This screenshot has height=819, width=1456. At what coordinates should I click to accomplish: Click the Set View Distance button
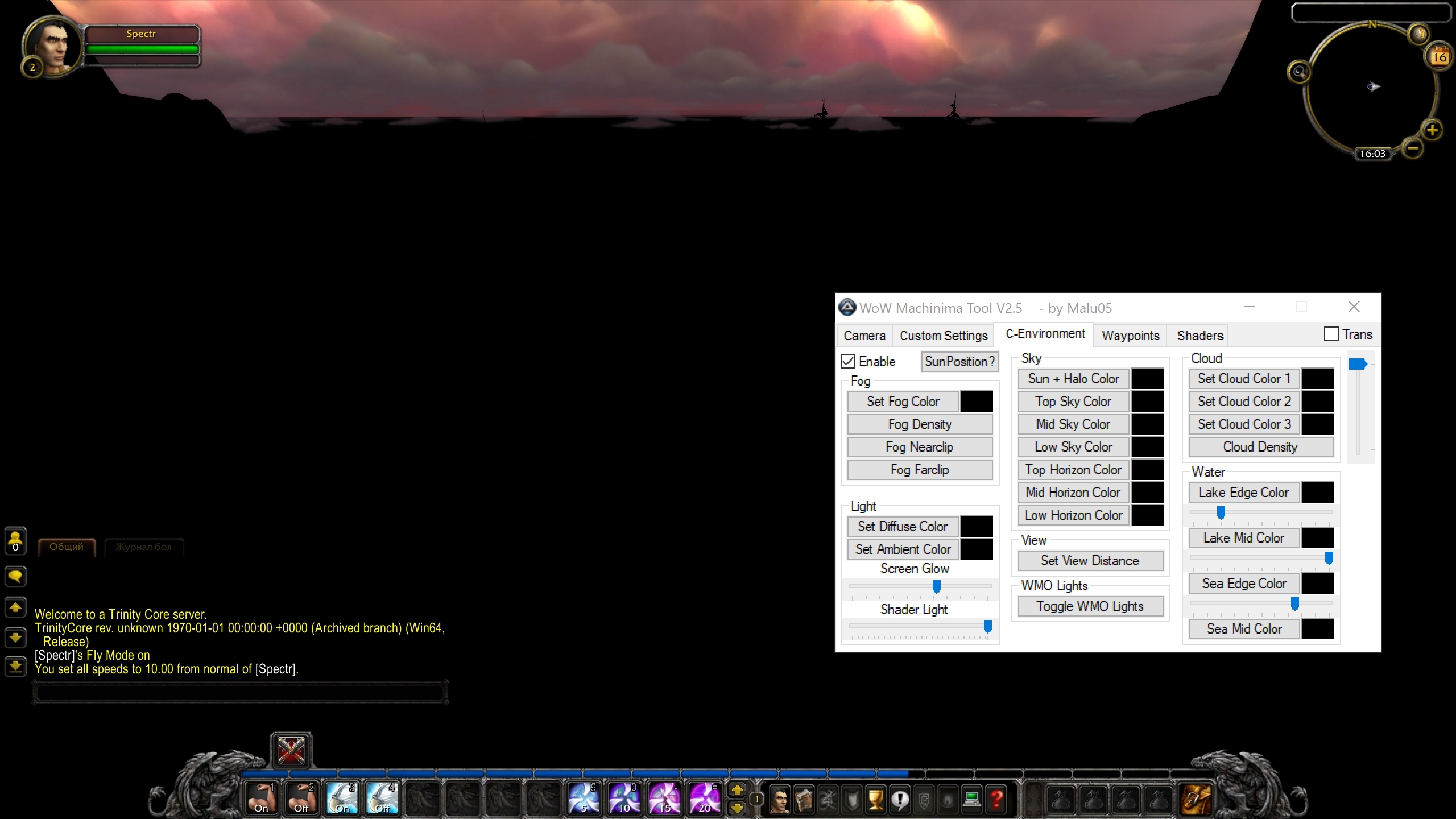1090,561
